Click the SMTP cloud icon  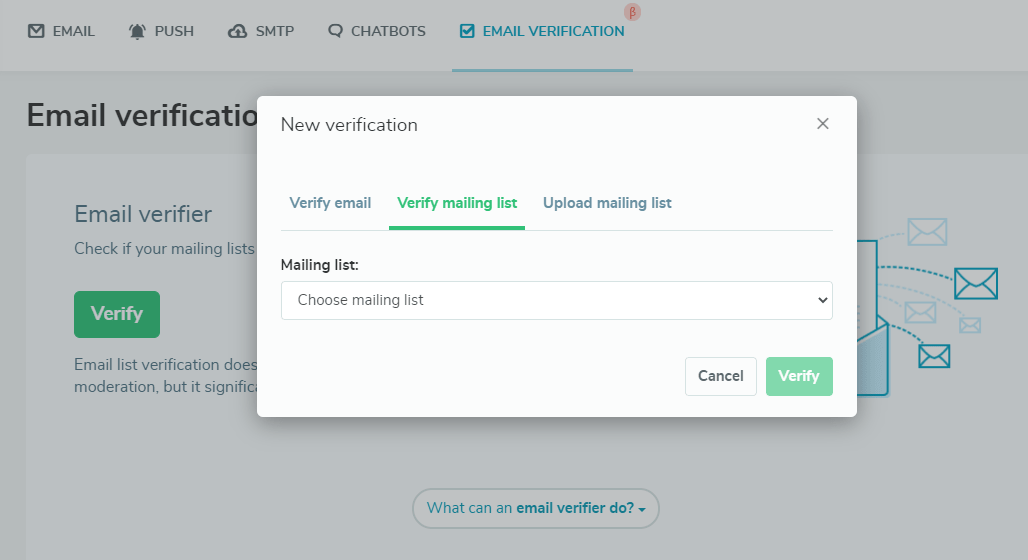[237, 31]
